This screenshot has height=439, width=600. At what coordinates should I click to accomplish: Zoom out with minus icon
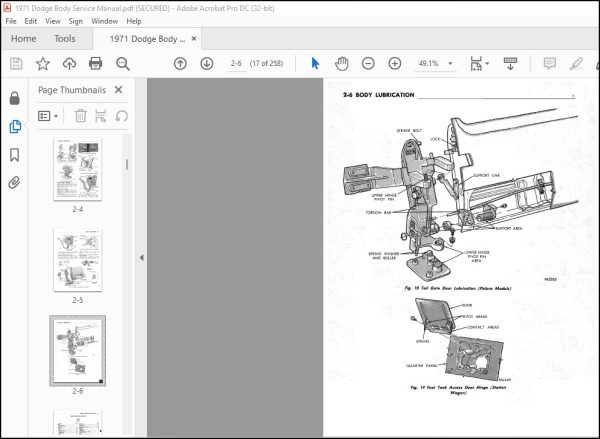click(368, 64)
